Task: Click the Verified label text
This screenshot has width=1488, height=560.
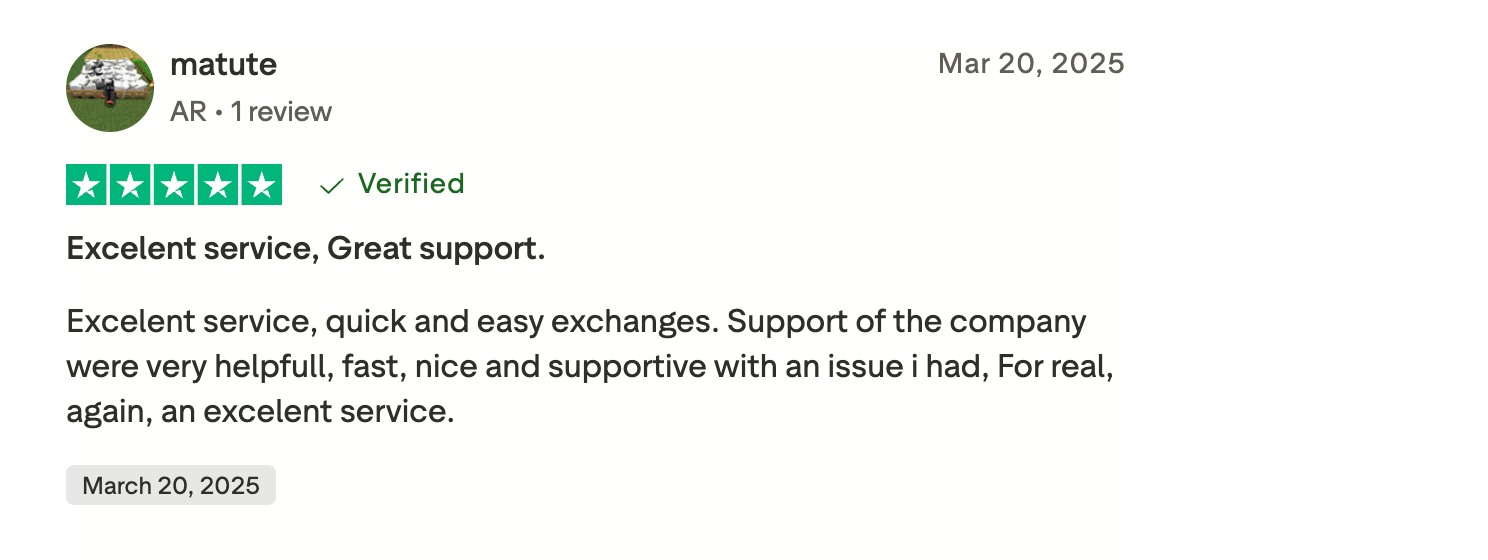Action: [x=411, y=184]
